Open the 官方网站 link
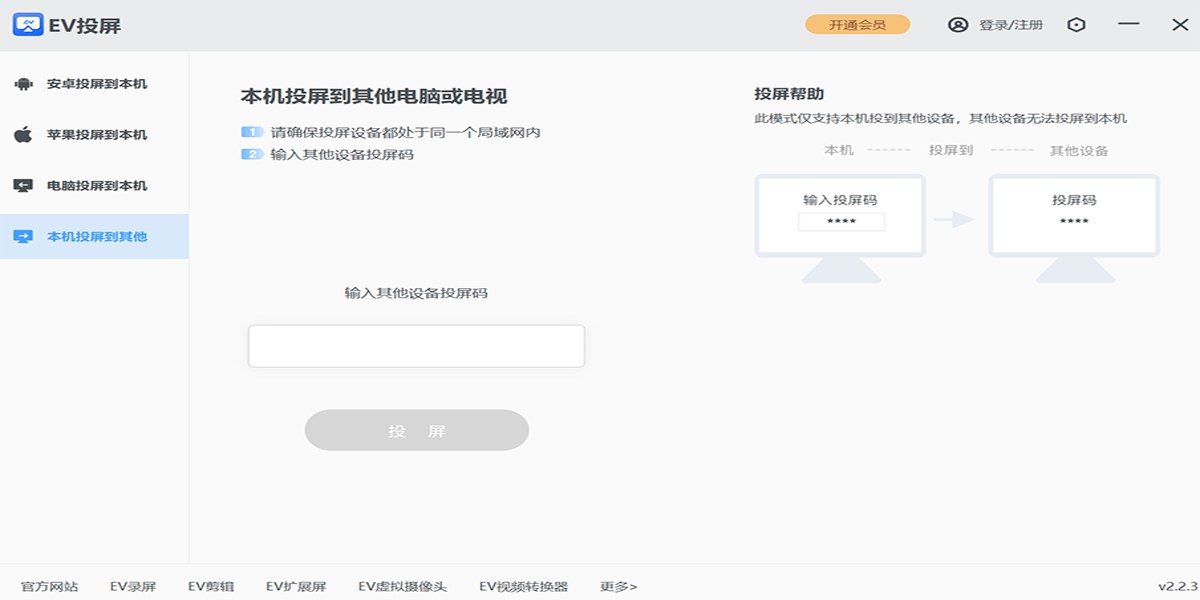This screenshot has width=1200, height=600. coord(50,587)
